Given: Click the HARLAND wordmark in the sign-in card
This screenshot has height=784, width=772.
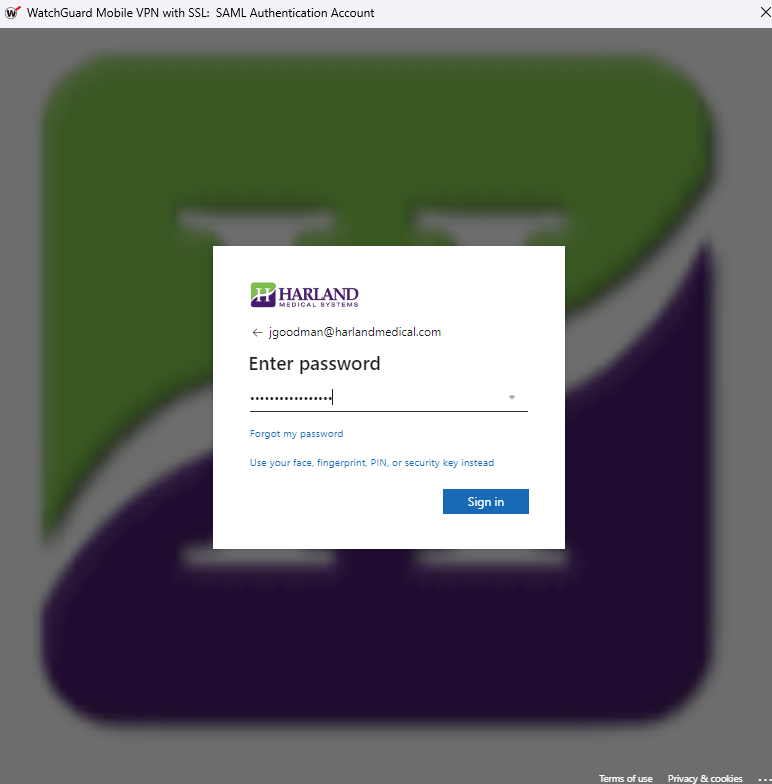Looking at the screenshot, I should (318, 294).
